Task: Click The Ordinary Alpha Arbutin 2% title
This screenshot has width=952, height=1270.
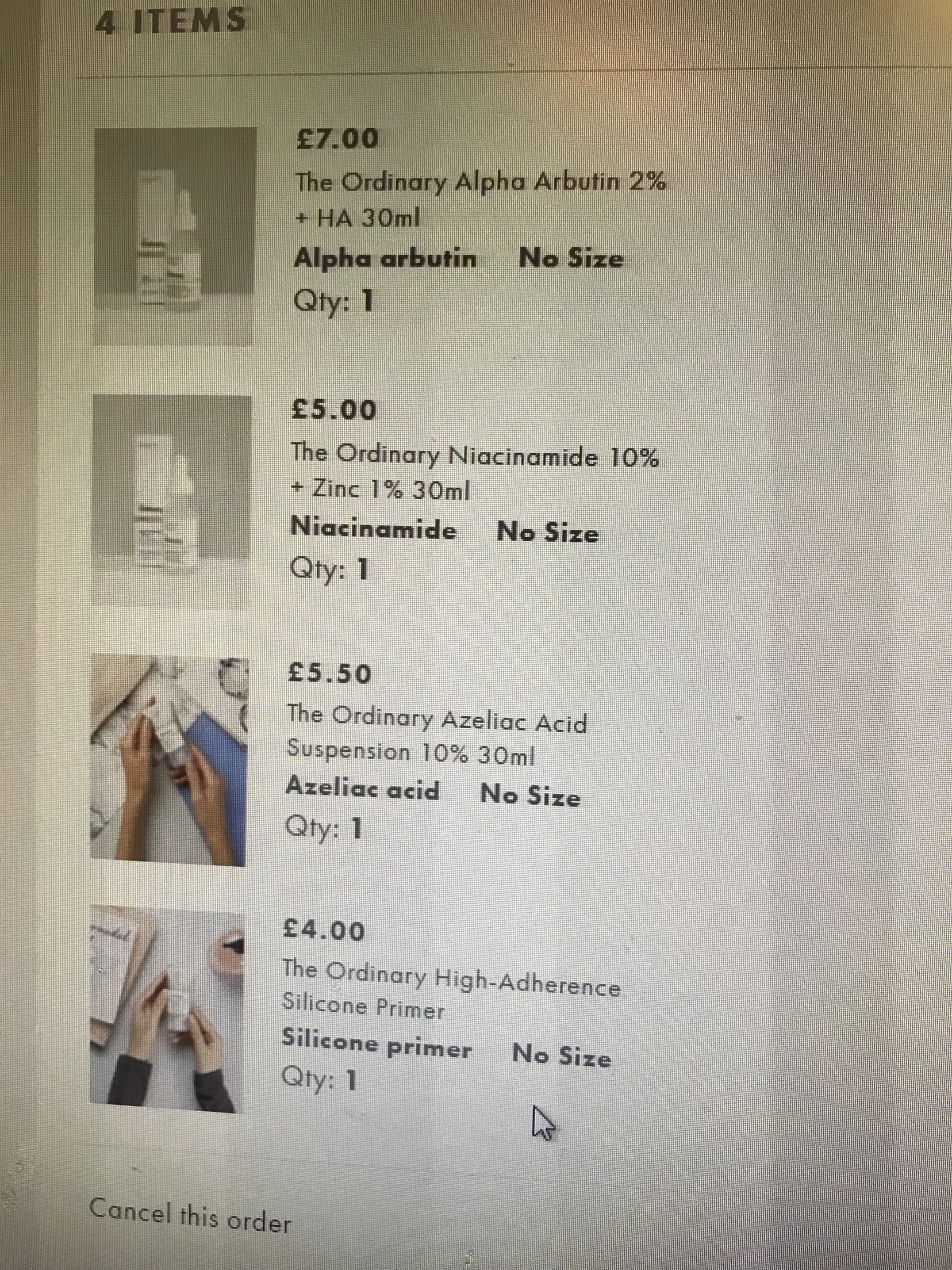Action: click(481, 200)
